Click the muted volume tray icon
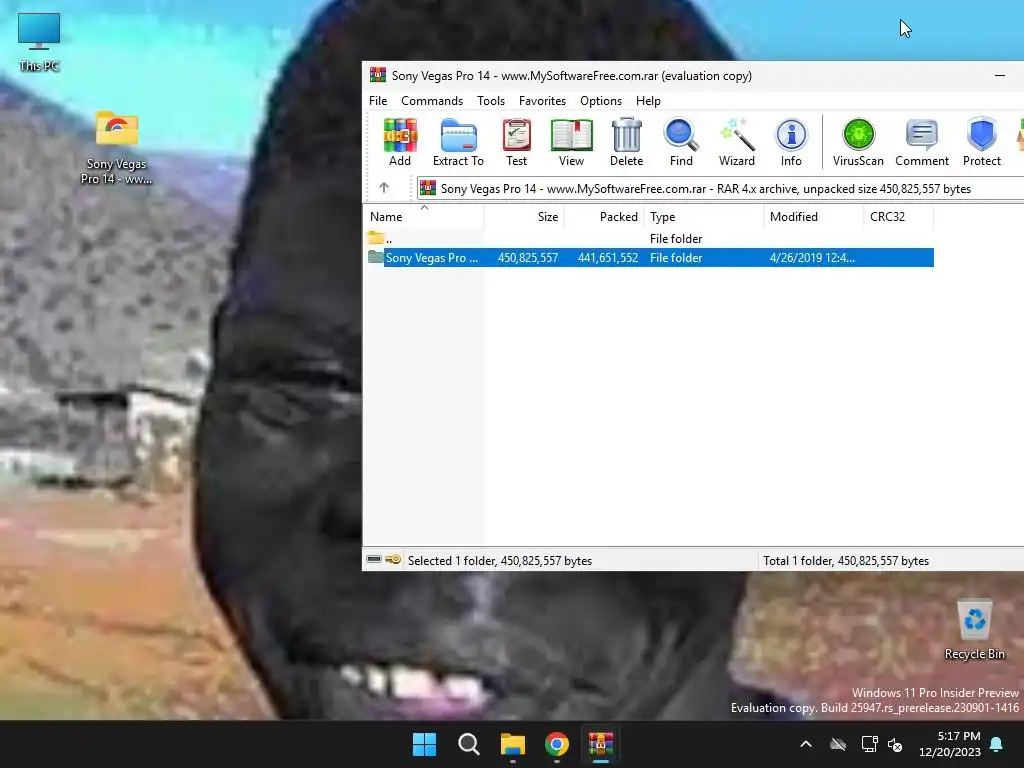The image size is (1024, 768). [895, 744]
